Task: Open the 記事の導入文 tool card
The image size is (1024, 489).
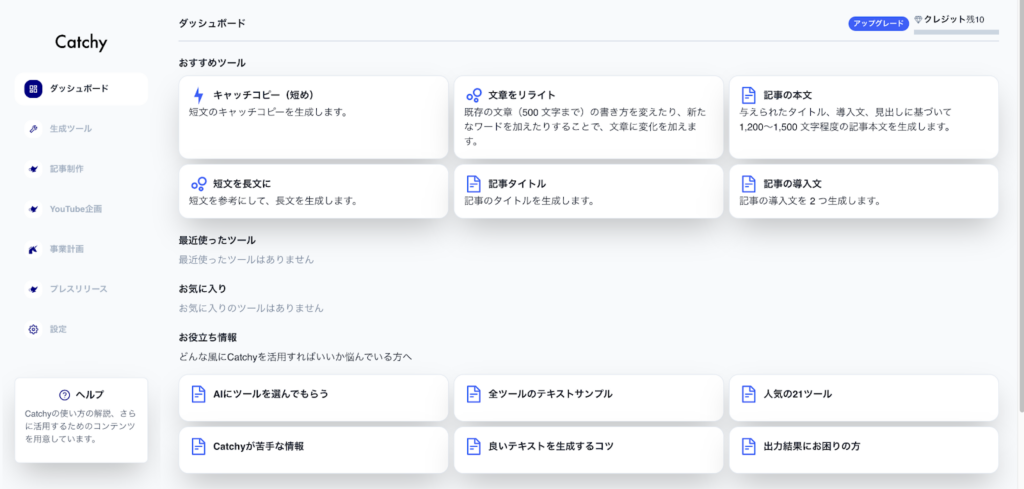Action: pos(863,191)
